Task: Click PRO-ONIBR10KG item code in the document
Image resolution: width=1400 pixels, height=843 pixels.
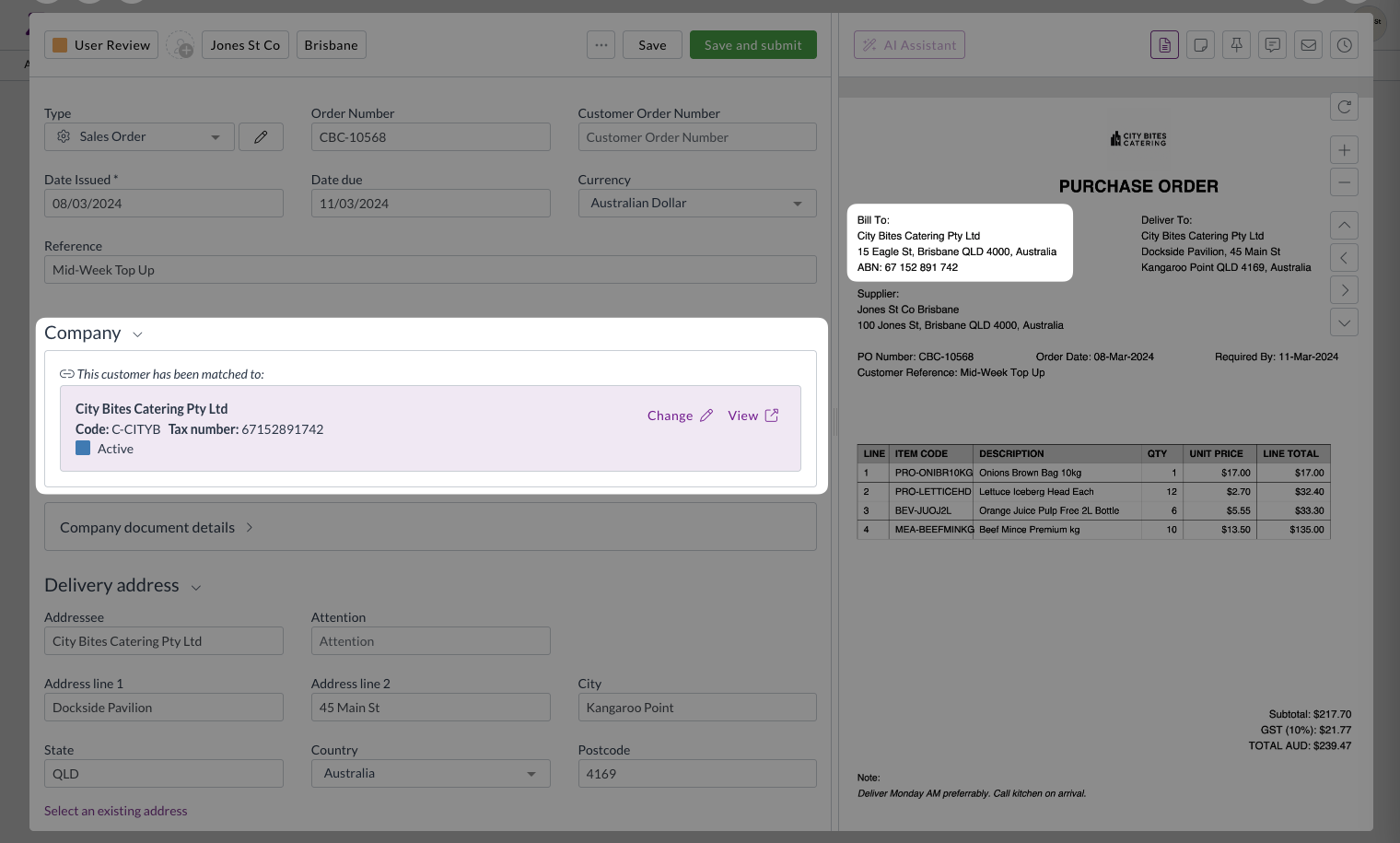Action: coord(933,473)
